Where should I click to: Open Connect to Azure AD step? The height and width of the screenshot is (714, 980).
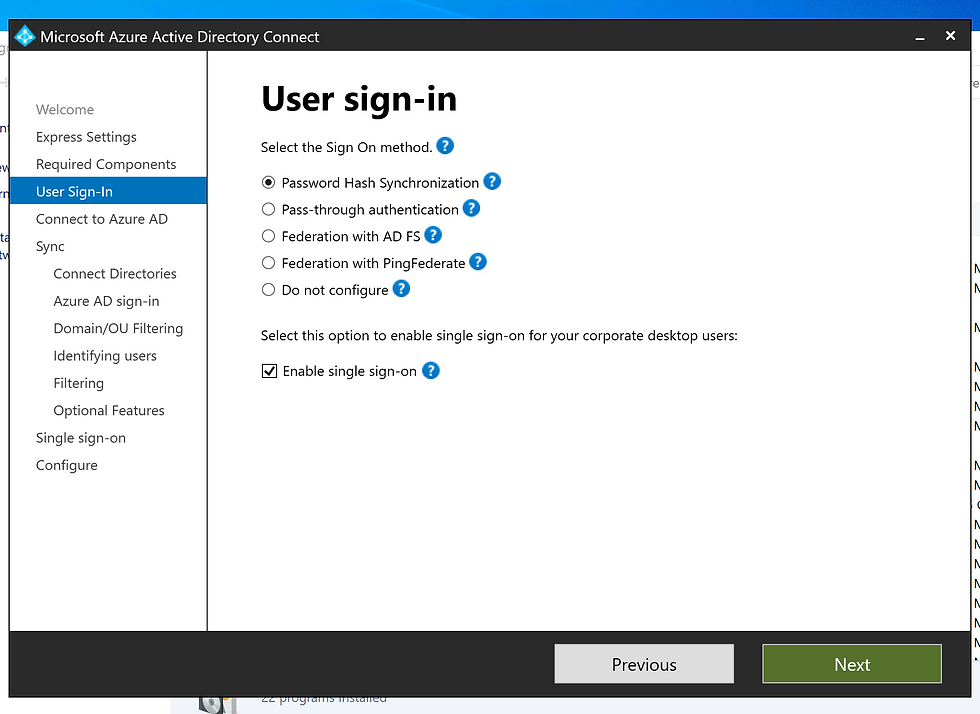pos(102,219)
